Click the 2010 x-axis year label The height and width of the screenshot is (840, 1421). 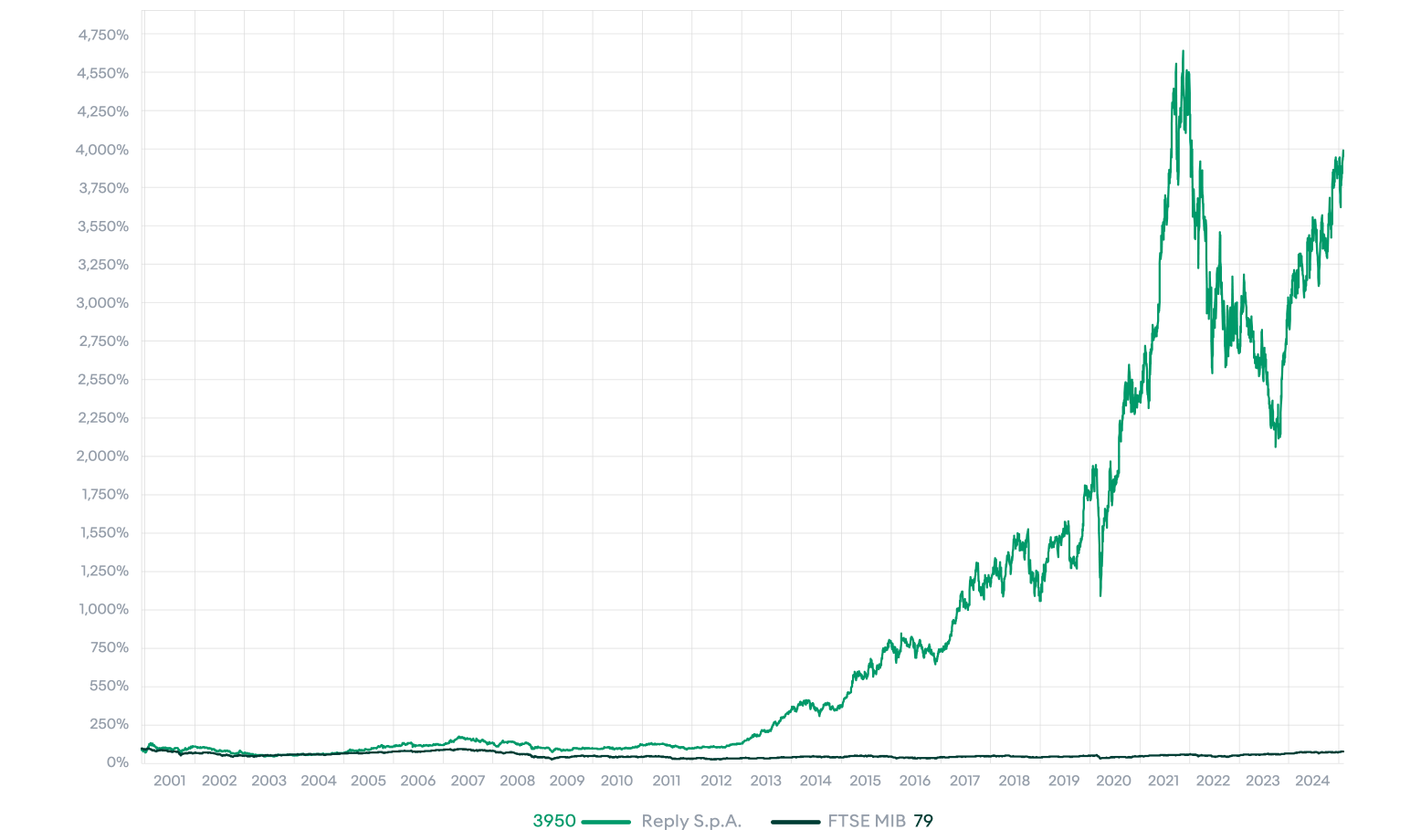coord(617,781)
